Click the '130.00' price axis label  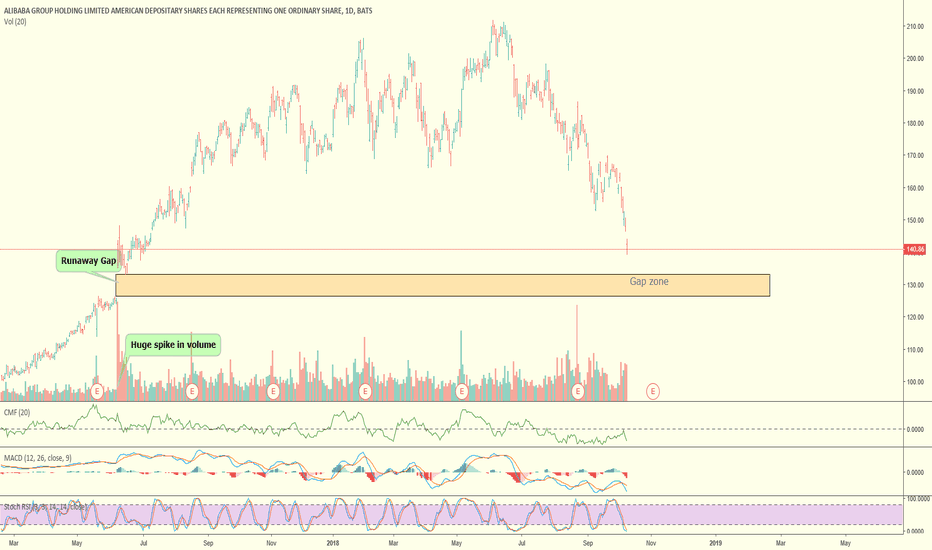[x=915, y=285]
